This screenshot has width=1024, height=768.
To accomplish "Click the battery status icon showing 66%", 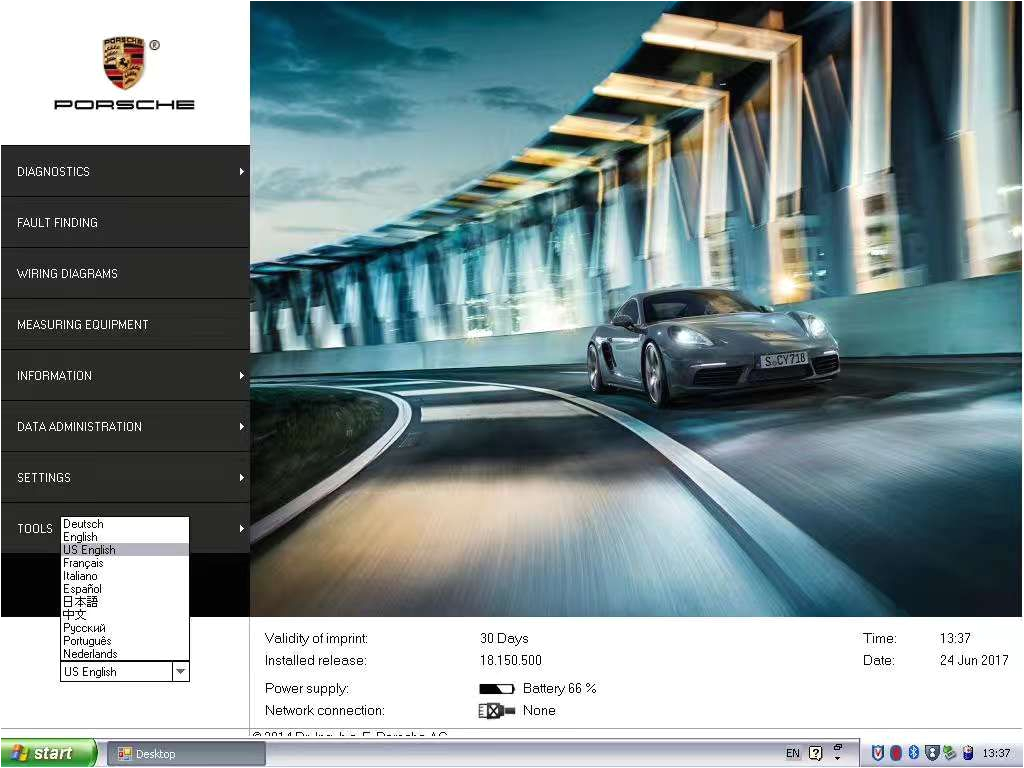I will 497,688.
